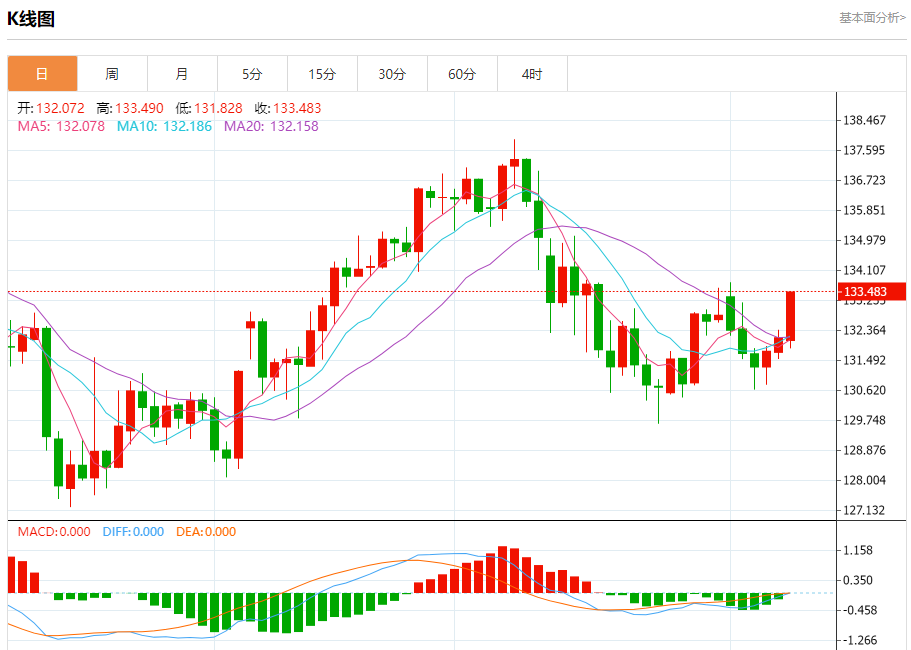Click the 134.979 price axis label
The image size is (911, 650).
click(x=865, y=240)
